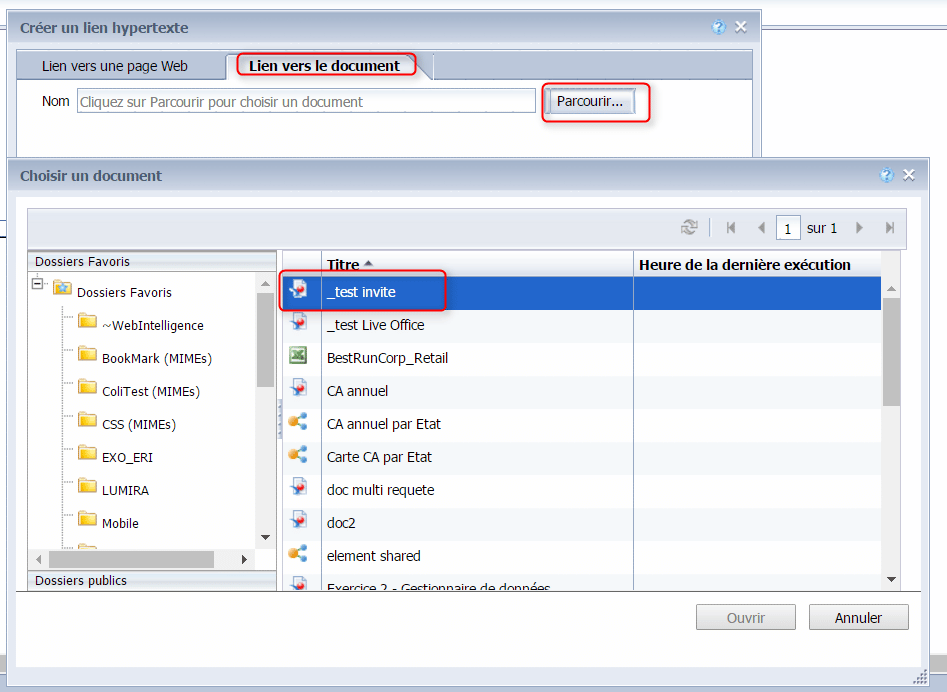
Task: Click folder tree vertical scrollbar up arrow
Action: 265,283
